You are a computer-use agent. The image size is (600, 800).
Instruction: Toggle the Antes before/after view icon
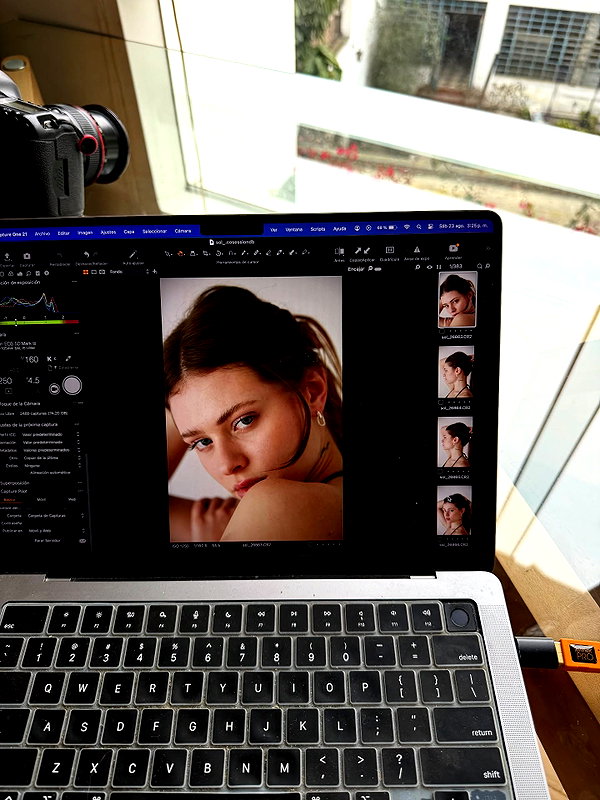coord(339,251)
